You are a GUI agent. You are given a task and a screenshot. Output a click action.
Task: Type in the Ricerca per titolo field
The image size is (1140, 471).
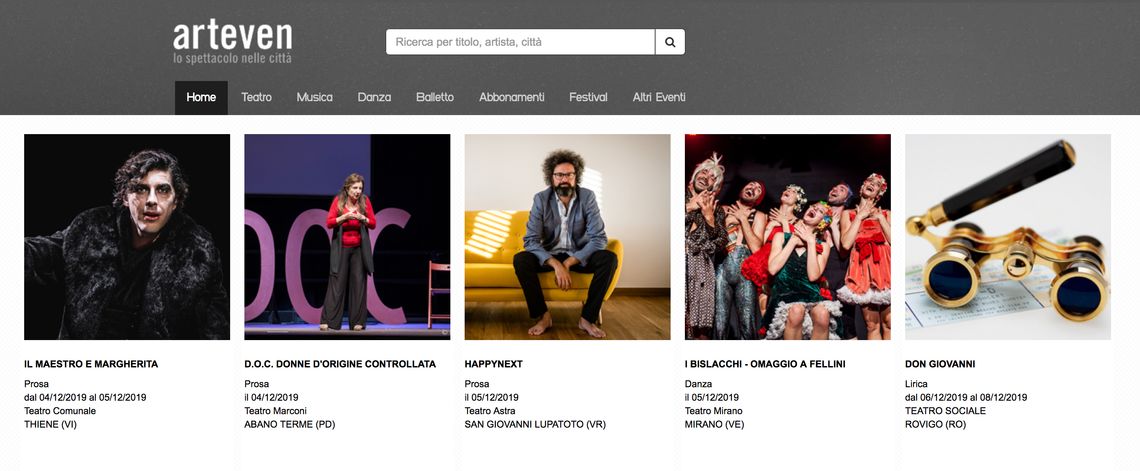tap(520, 42)
